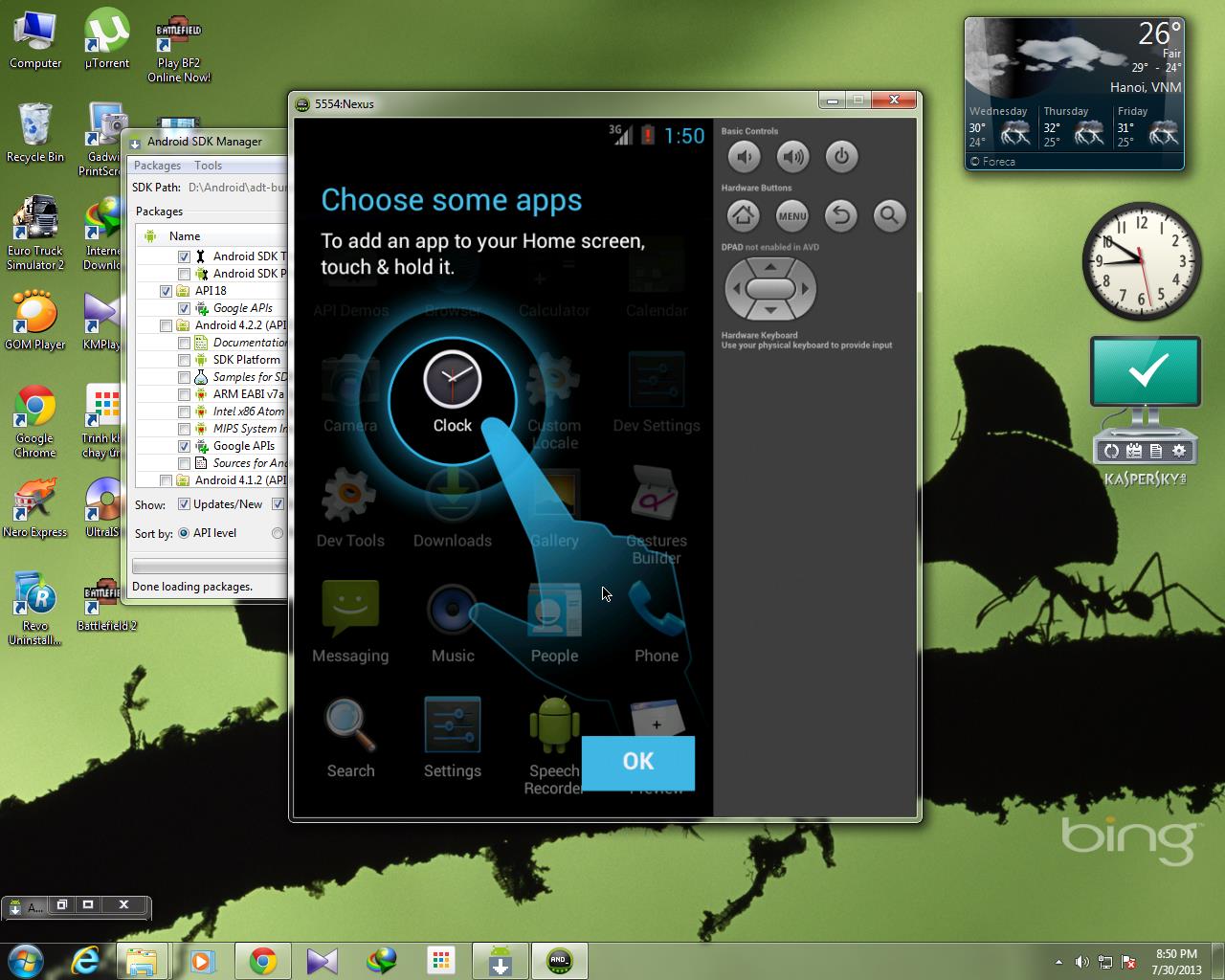Screen dimensions: 1225x980
Task: Open Internet Explorer from the taskbar
Action: [85, 961]
